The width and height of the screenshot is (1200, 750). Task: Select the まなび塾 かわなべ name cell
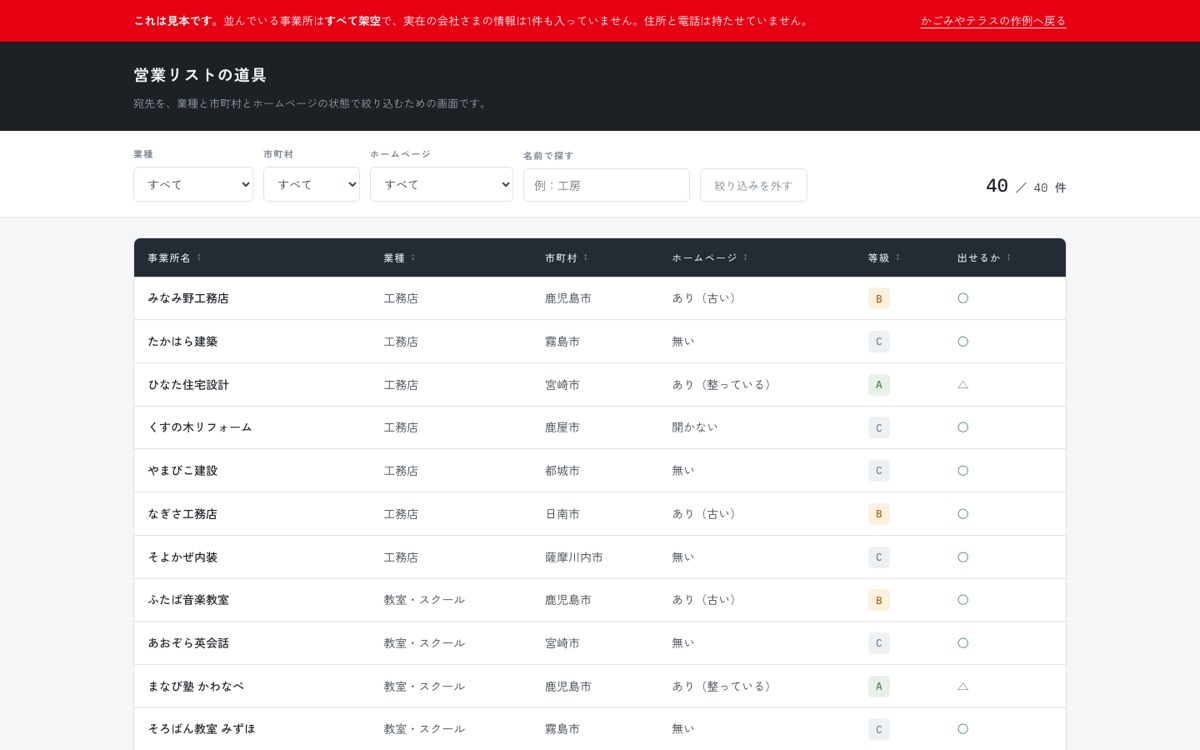196,686
